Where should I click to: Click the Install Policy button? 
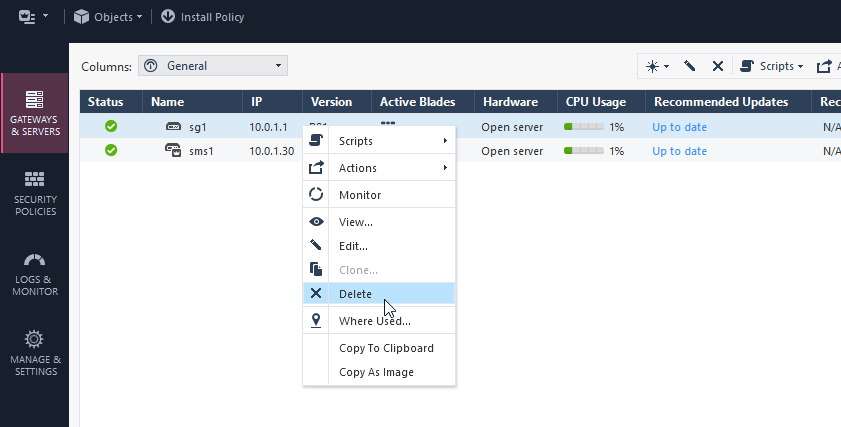[202, 17]
